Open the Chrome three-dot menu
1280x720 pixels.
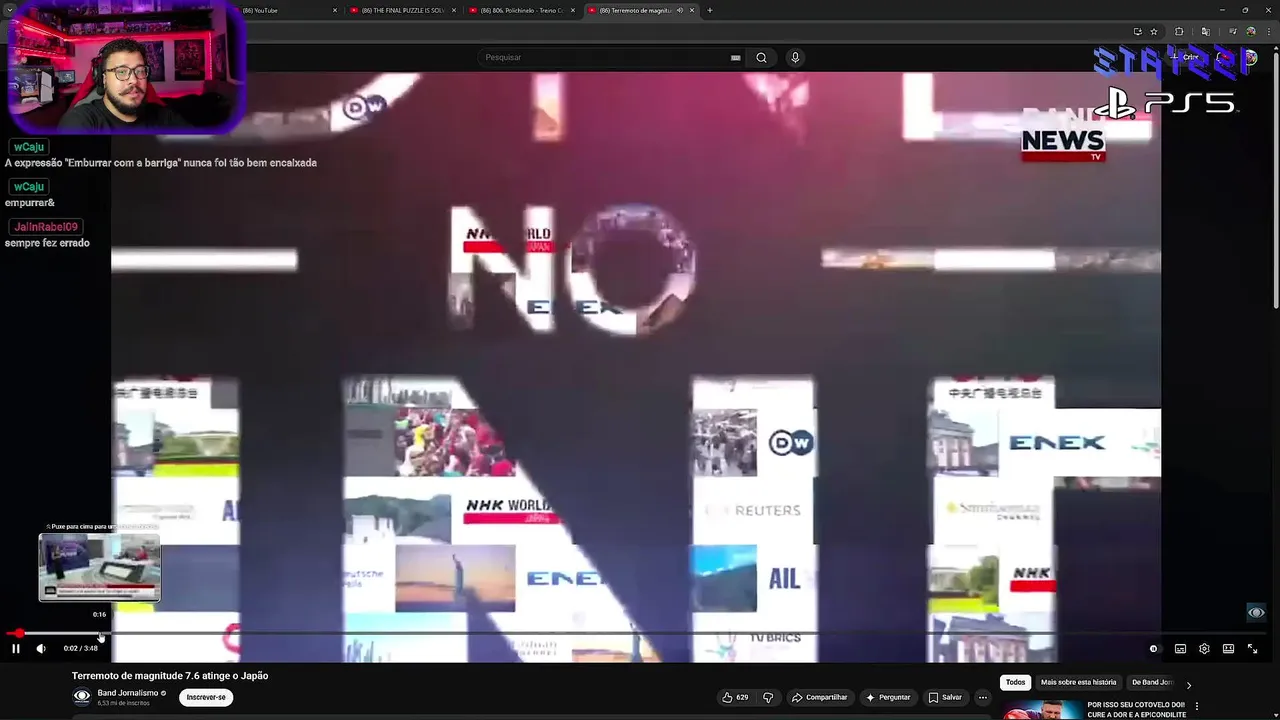click(x=1268, y=31)
